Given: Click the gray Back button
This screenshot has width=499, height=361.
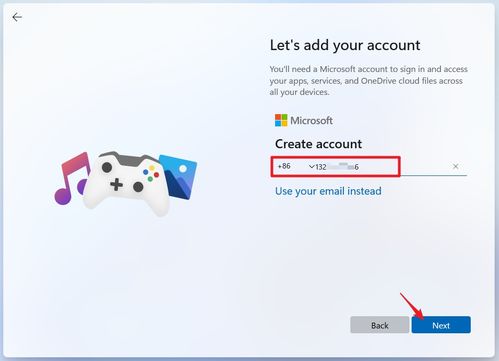Looking at the screenshot, I should pos(380,325).
